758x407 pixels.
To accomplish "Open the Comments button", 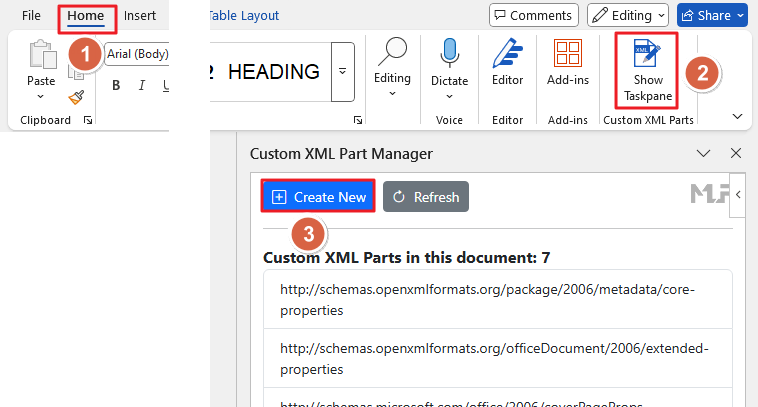I will click(534, 15).
